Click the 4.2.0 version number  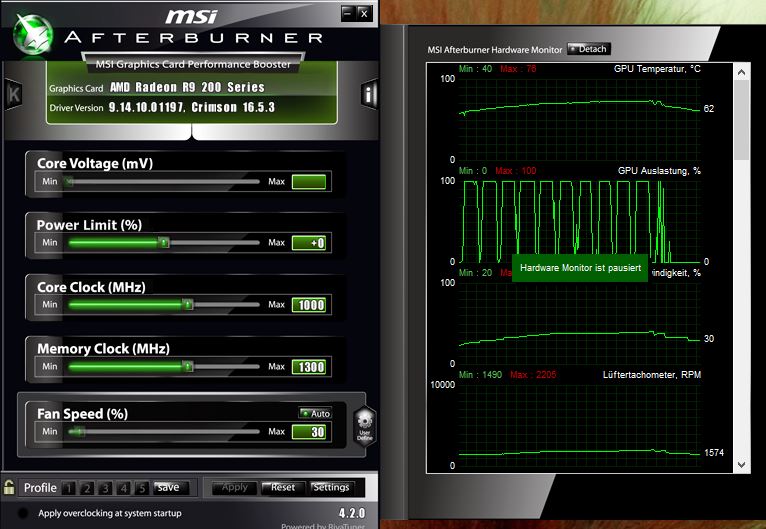(352, 513)
